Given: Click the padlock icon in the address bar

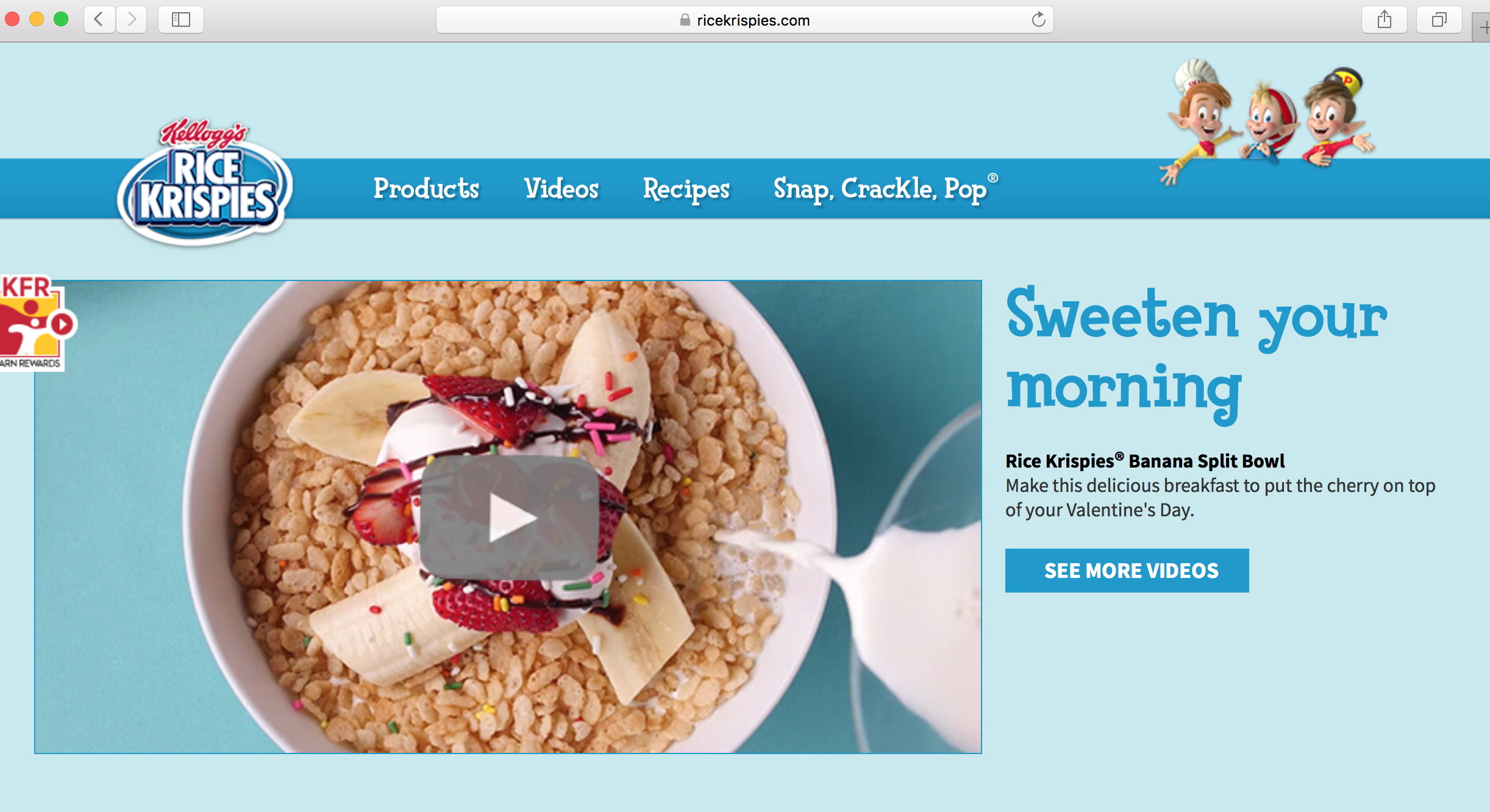Looking at the screenshot, I should click(x=685, y=20).
